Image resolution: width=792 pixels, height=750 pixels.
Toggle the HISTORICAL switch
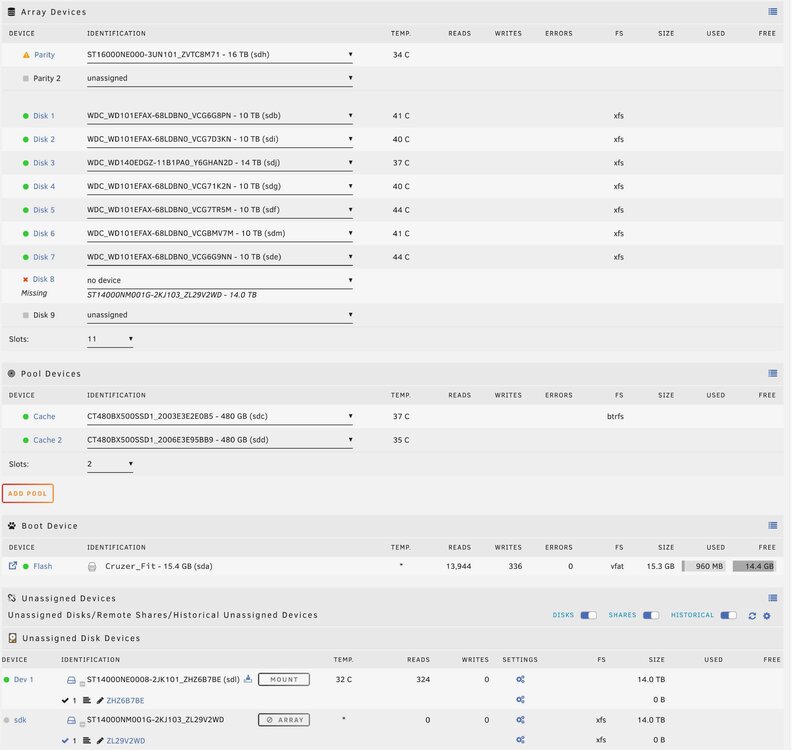click(728, 615)
